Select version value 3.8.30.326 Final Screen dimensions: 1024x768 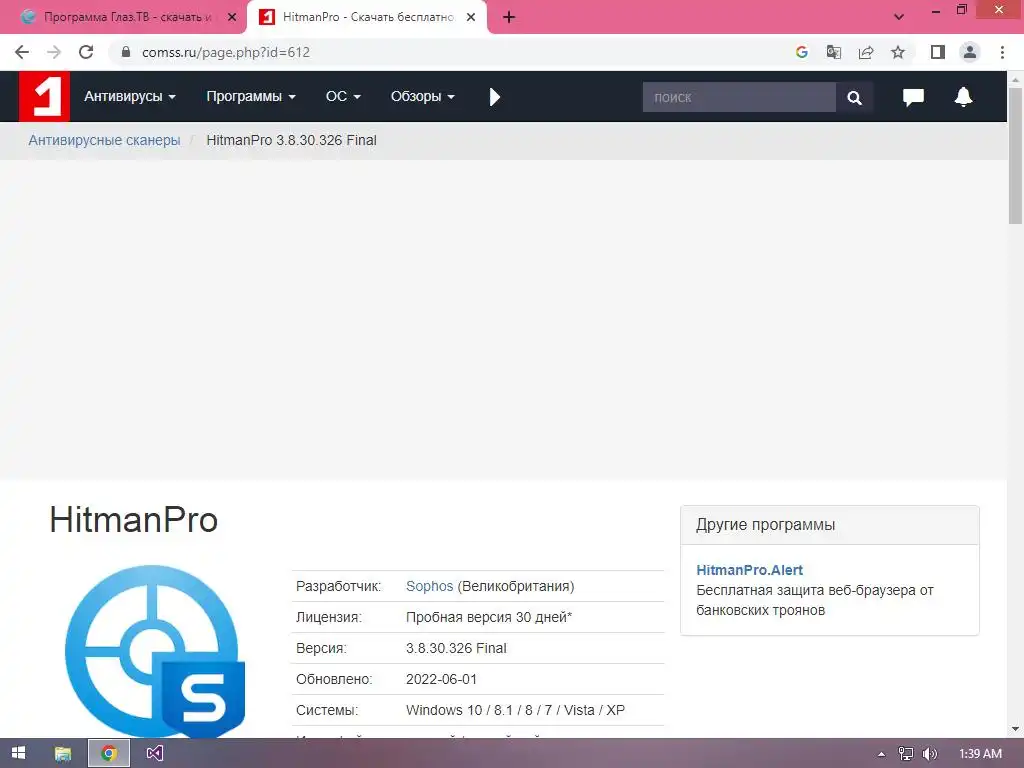(x=456, y=648)
